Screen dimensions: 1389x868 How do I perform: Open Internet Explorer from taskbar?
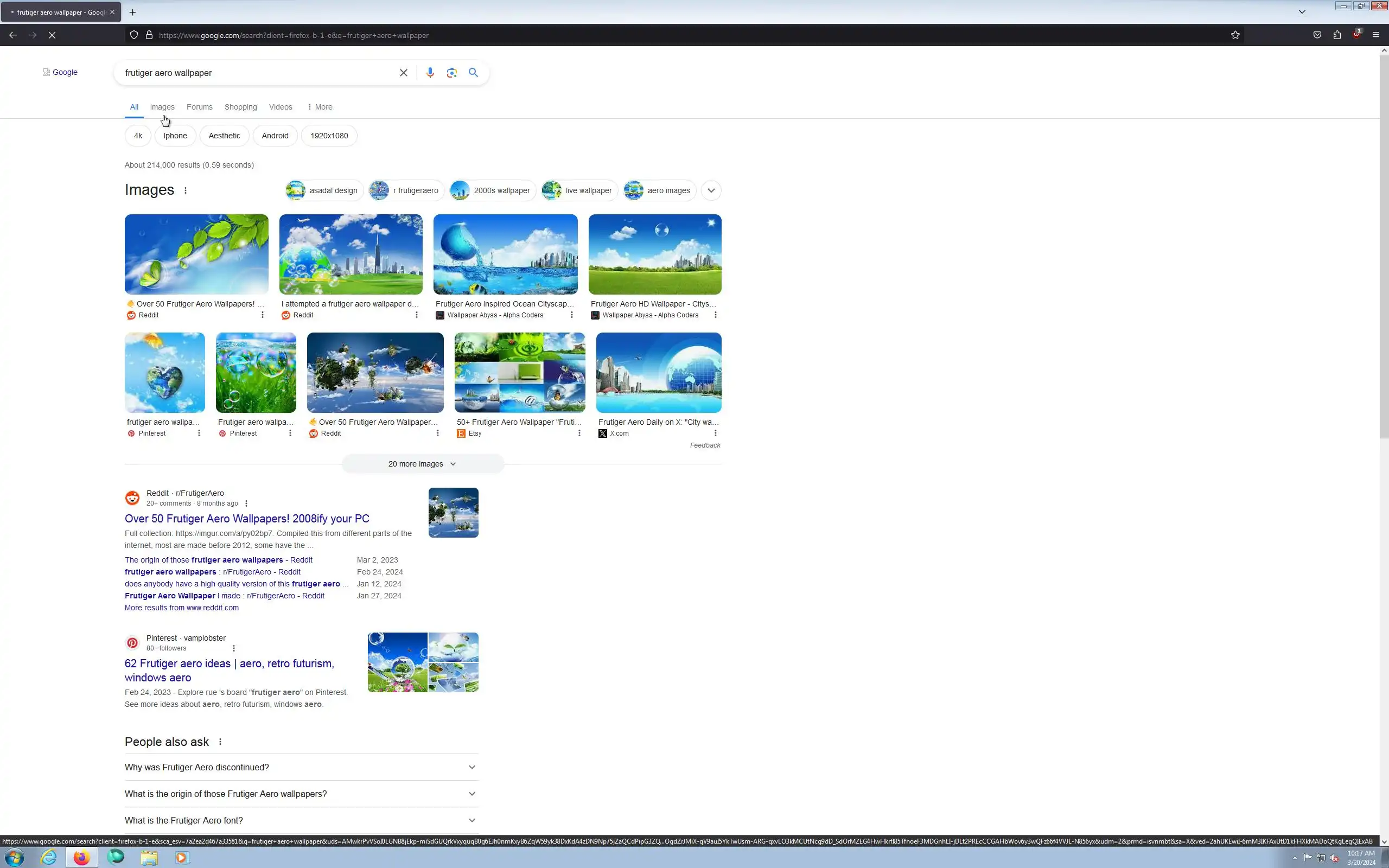coord(49,857)
